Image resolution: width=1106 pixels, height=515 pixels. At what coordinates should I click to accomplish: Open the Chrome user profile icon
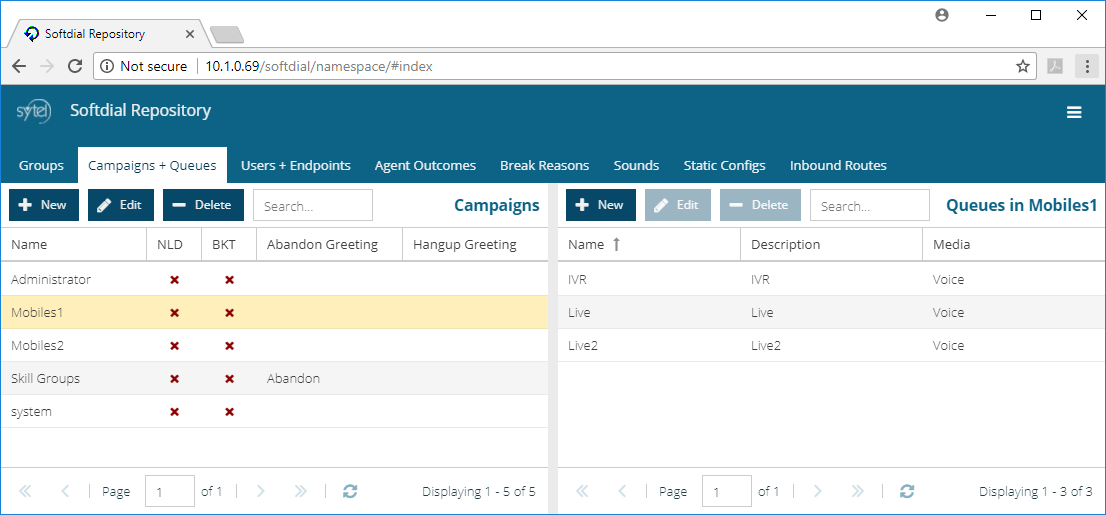pos(942,15)
